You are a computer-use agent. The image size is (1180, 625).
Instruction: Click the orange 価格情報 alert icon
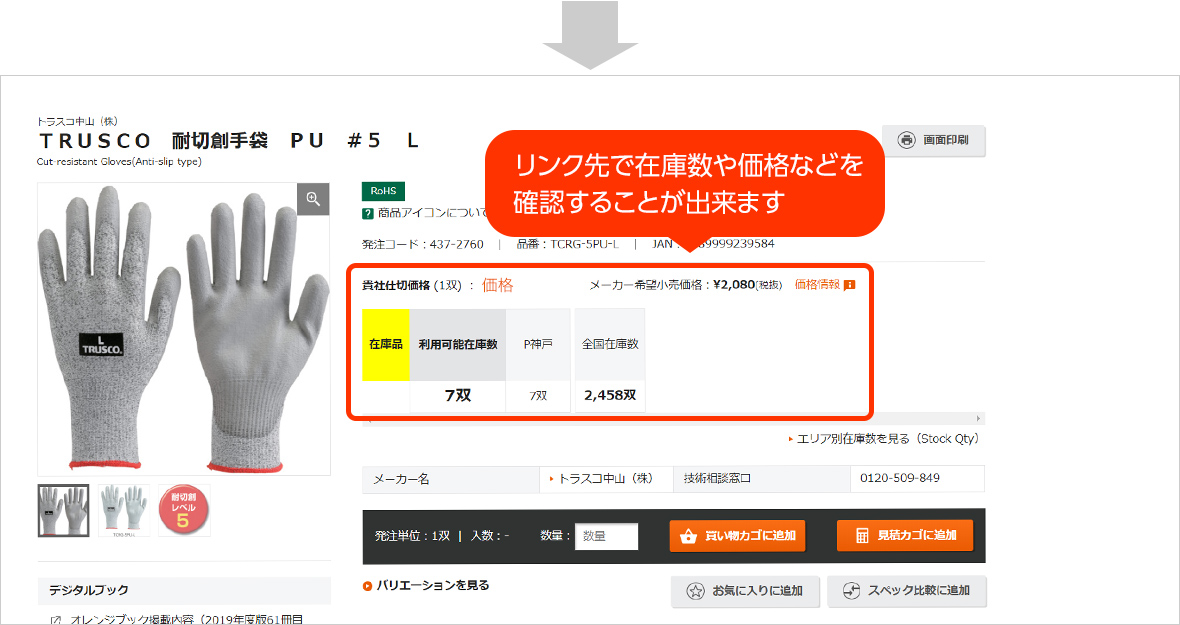pos(850,285)
